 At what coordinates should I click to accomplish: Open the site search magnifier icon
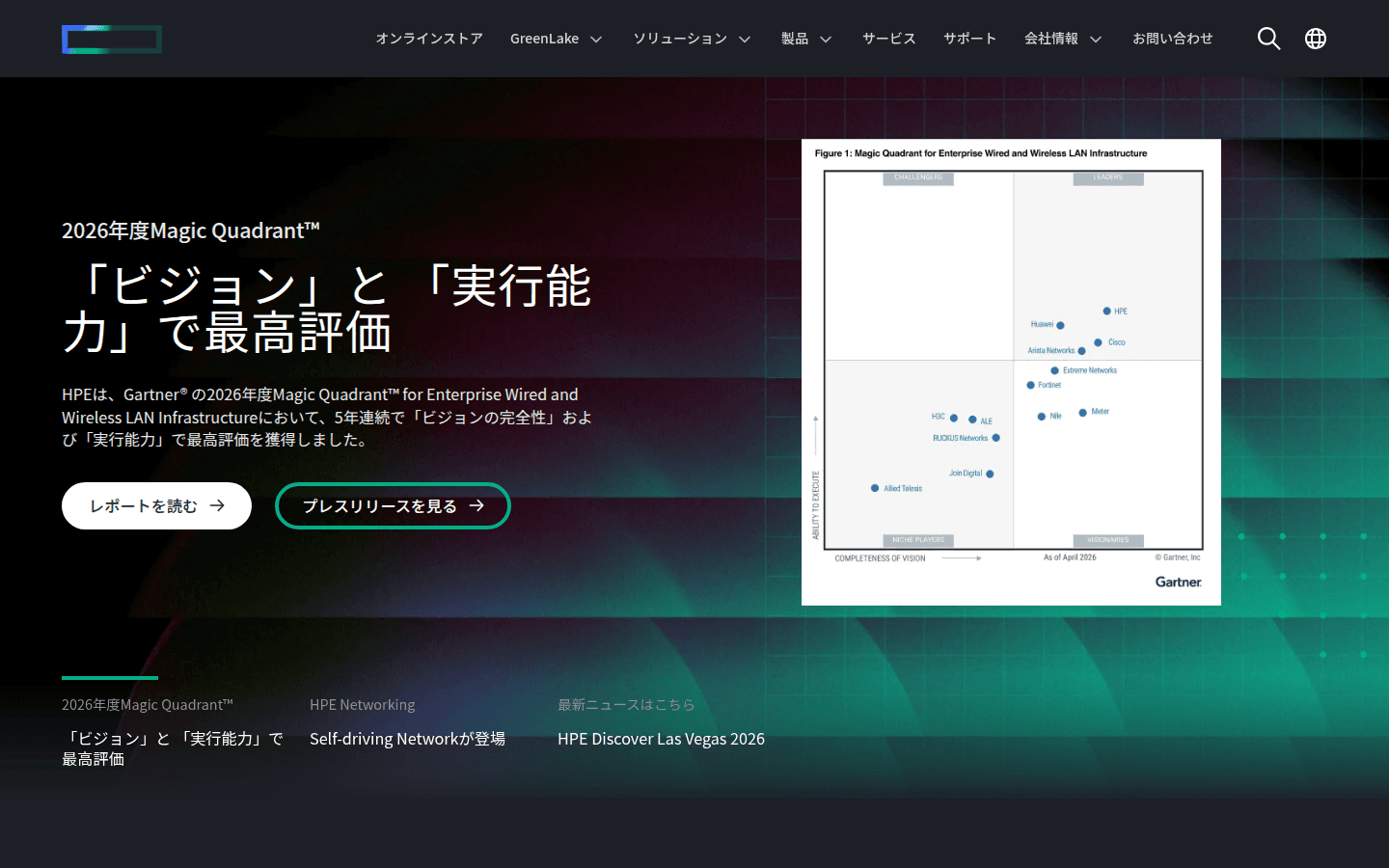pyautogui.click(x=1269, y=39)
